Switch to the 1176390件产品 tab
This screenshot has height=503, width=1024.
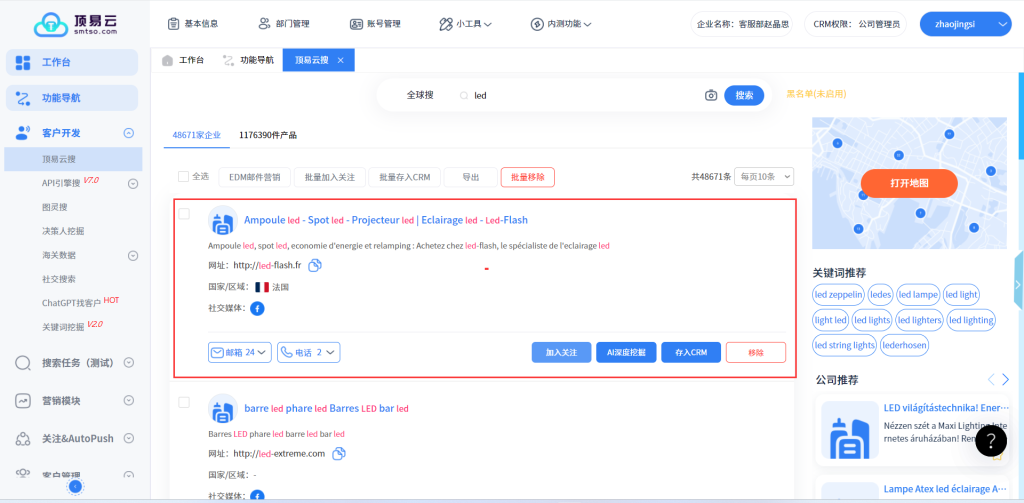tap(267, 135)
